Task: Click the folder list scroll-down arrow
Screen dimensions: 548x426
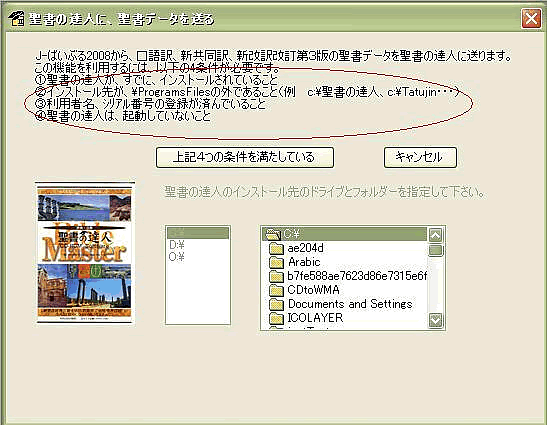Action: [435, 320]
